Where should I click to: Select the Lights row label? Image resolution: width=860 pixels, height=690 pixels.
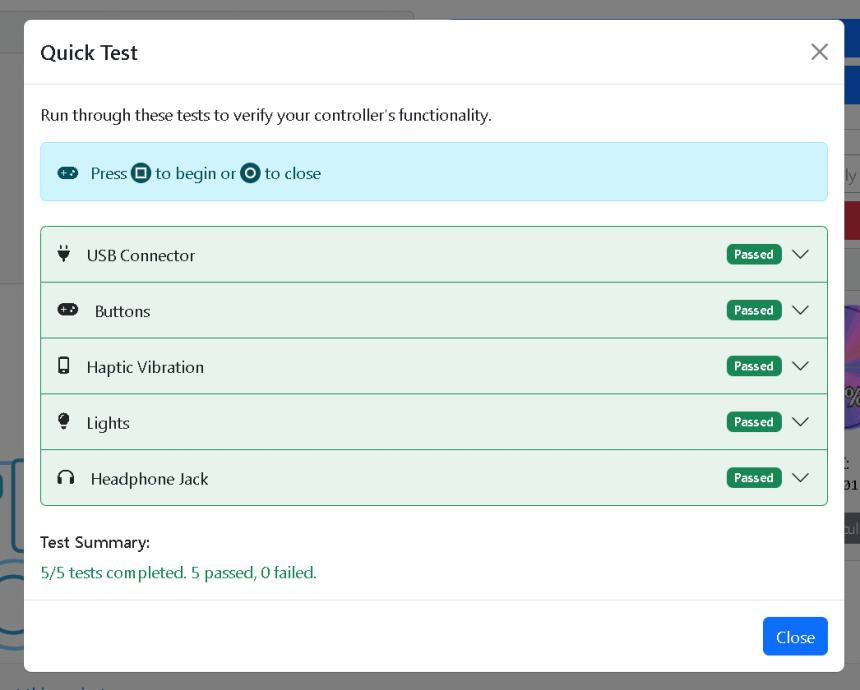point(108,423)
